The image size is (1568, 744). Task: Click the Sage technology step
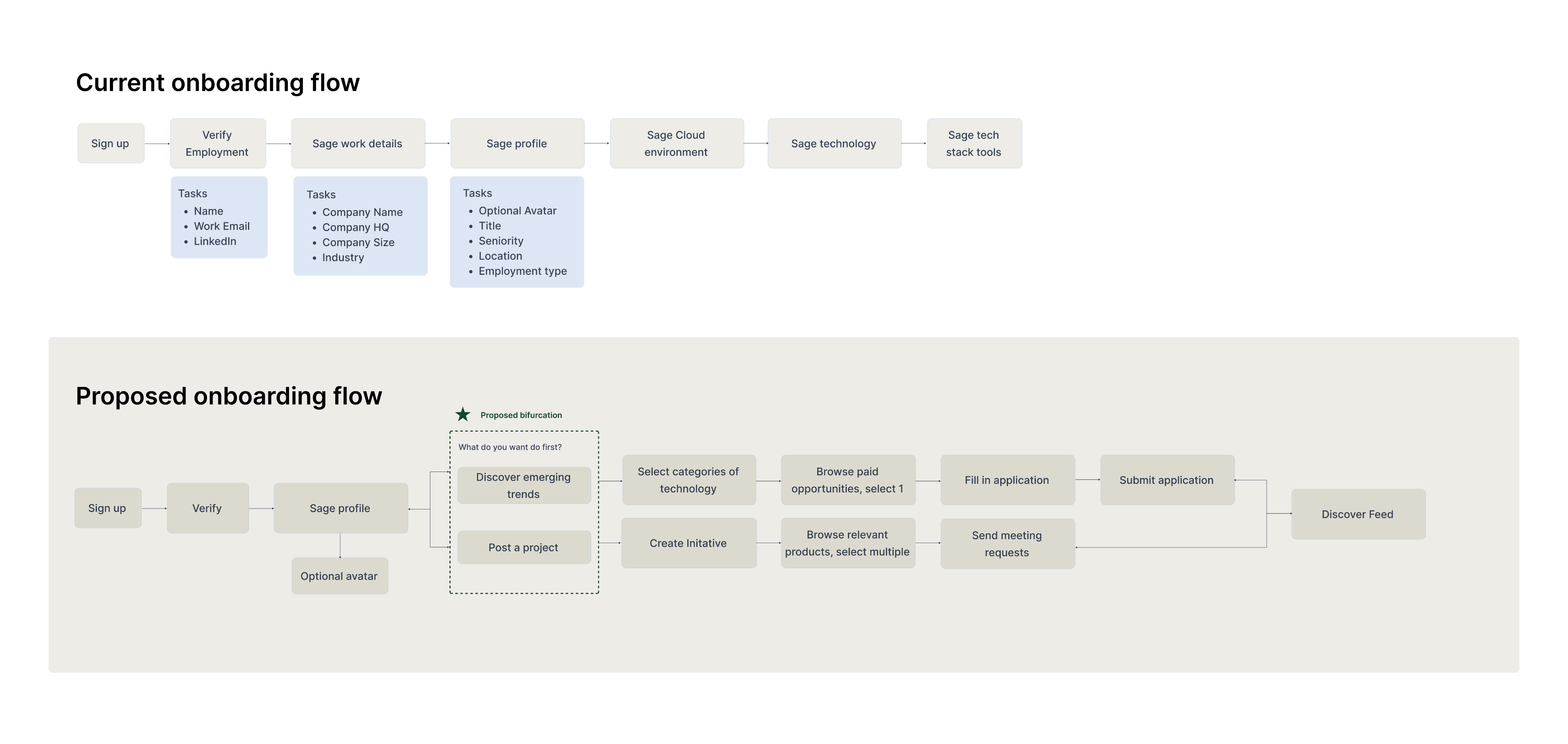(x=834, y=144)
